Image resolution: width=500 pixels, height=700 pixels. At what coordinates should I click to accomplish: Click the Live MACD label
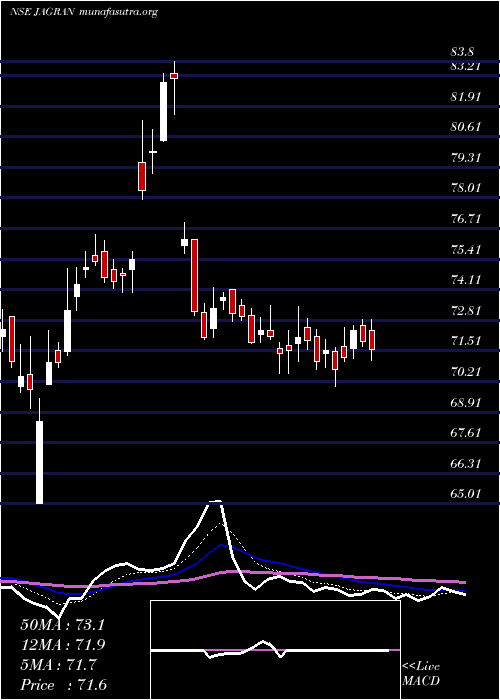[x=421, y=674]
